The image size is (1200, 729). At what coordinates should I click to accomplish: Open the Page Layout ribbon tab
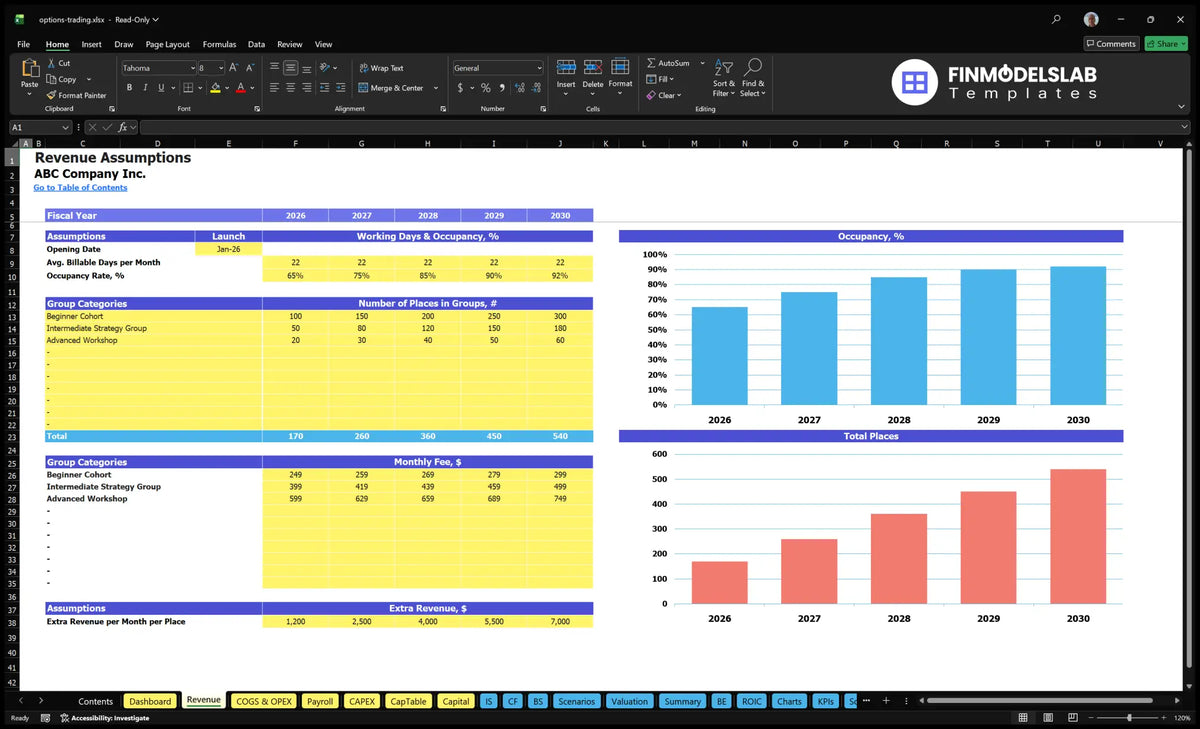[x=167, y=44]
